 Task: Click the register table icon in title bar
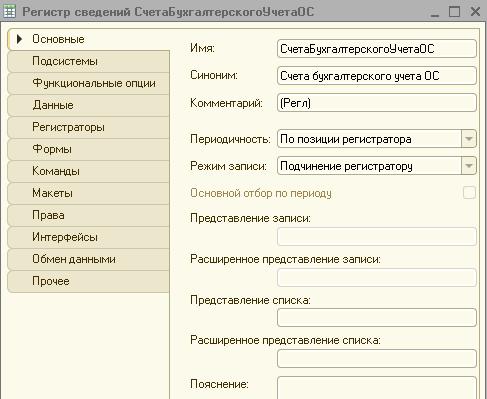point(9,11)
